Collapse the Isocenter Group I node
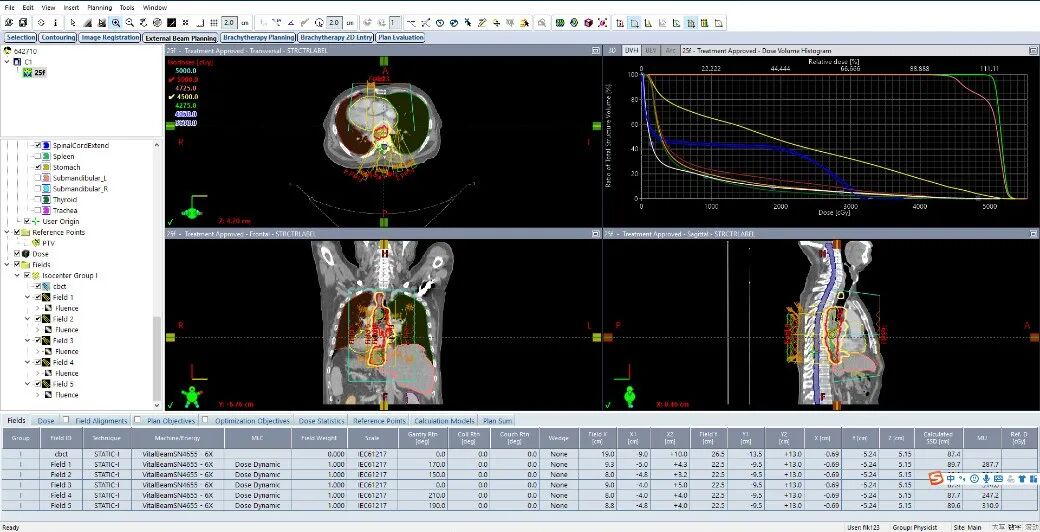1040x532 pixels. tap(17, 275)
